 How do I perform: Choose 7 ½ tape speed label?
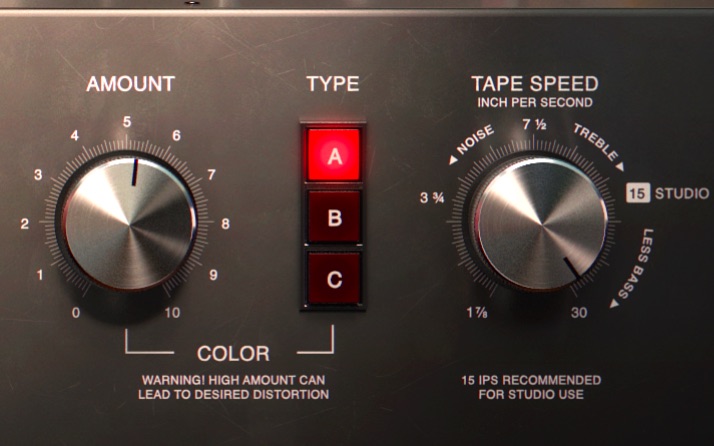[x=535, y=124]
